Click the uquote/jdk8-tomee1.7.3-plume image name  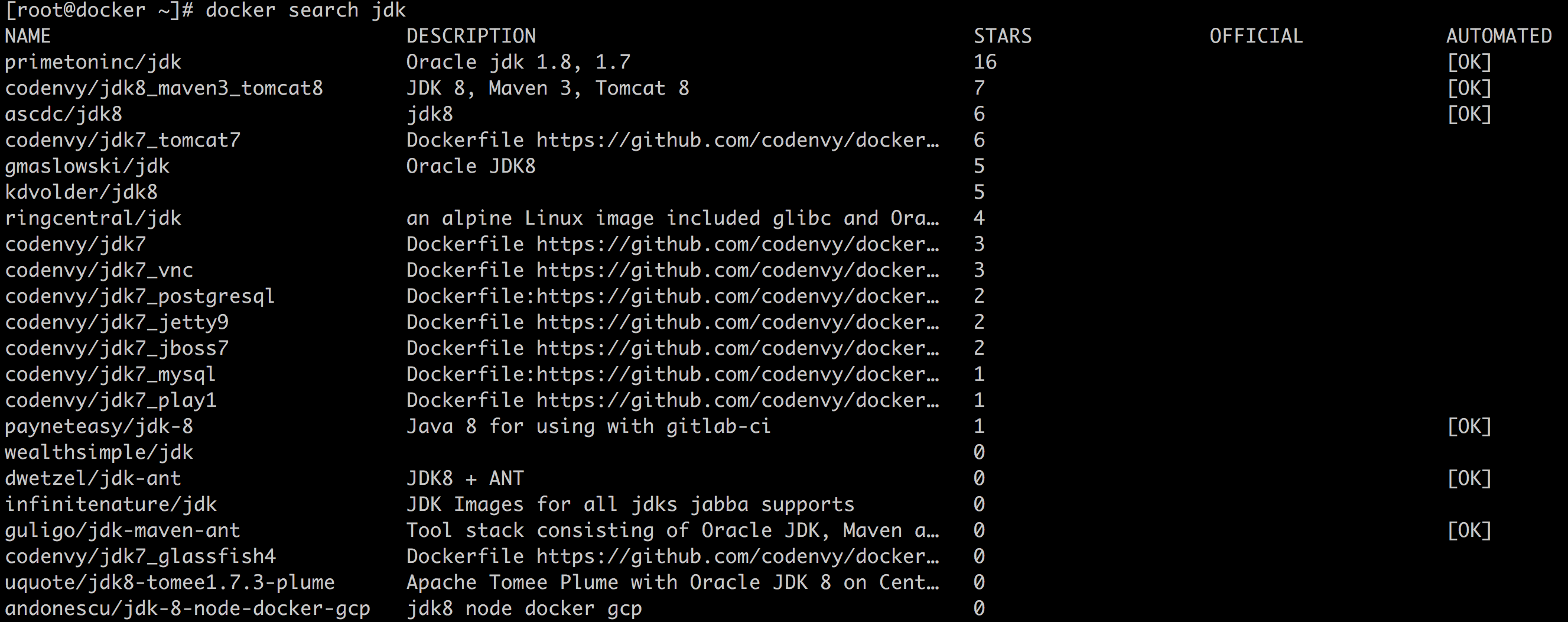pos(170,582)
